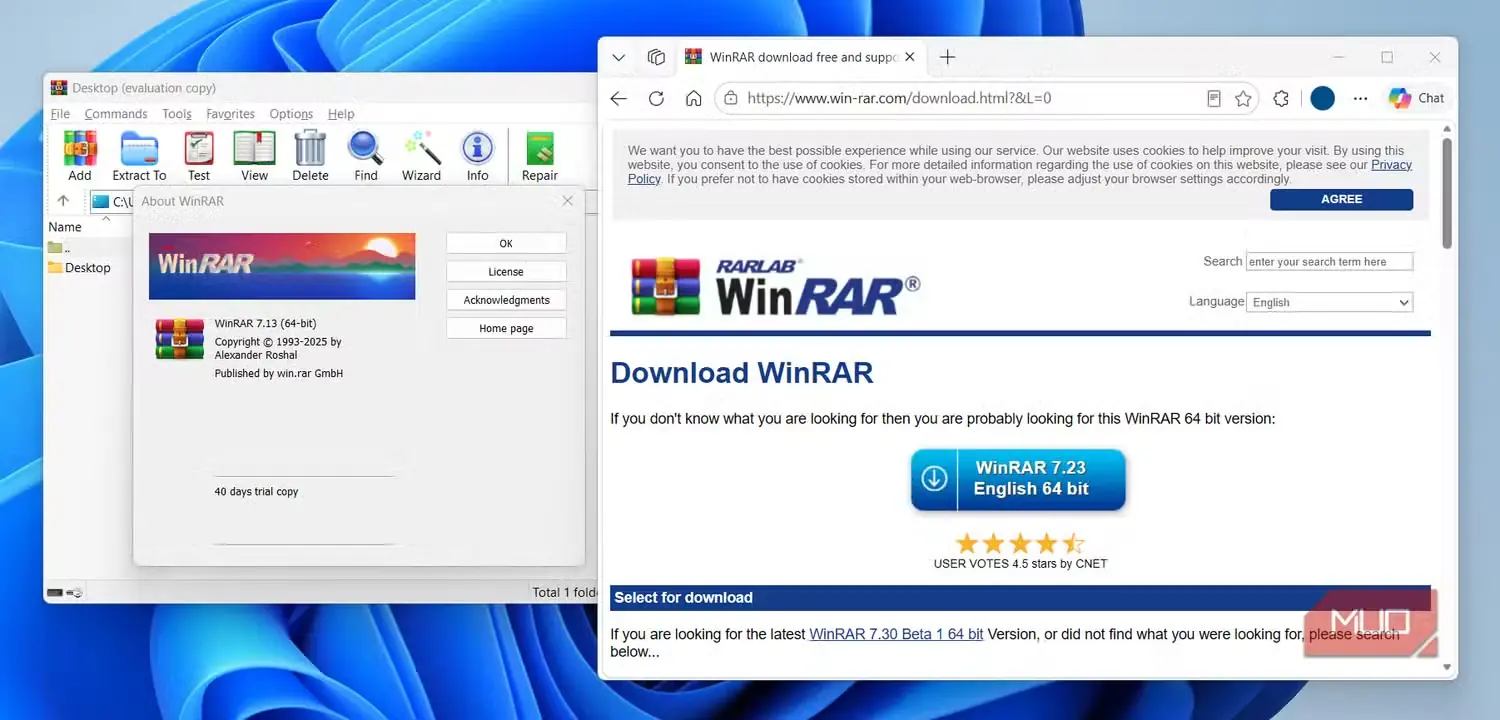
Task: Click AGREE on the cookie notice
Action: [1341, 199]
